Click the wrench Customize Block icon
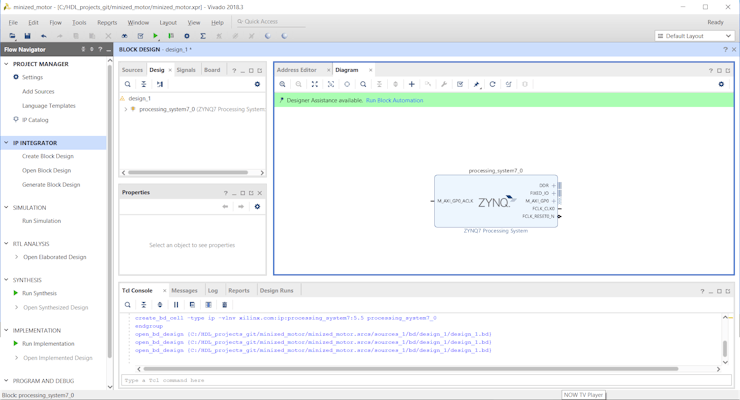740x400 pixels. click(x=444, y=84)
